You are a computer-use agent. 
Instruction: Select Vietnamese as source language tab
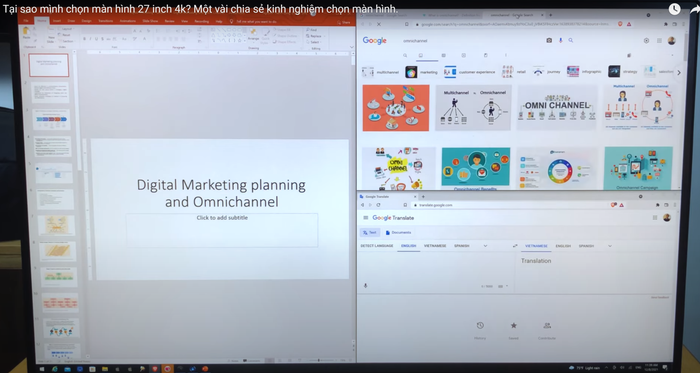pos(435,246)
